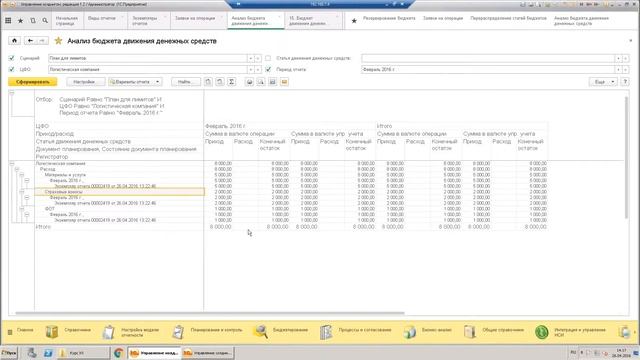Launch Chrome from the taskbar
This screenshot has height=360, width=640.
118,353
